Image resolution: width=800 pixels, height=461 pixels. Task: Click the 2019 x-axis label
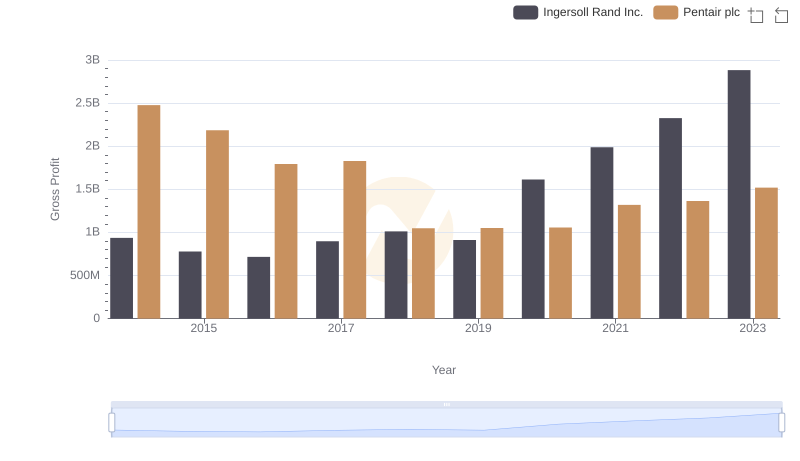click(478, 328)
